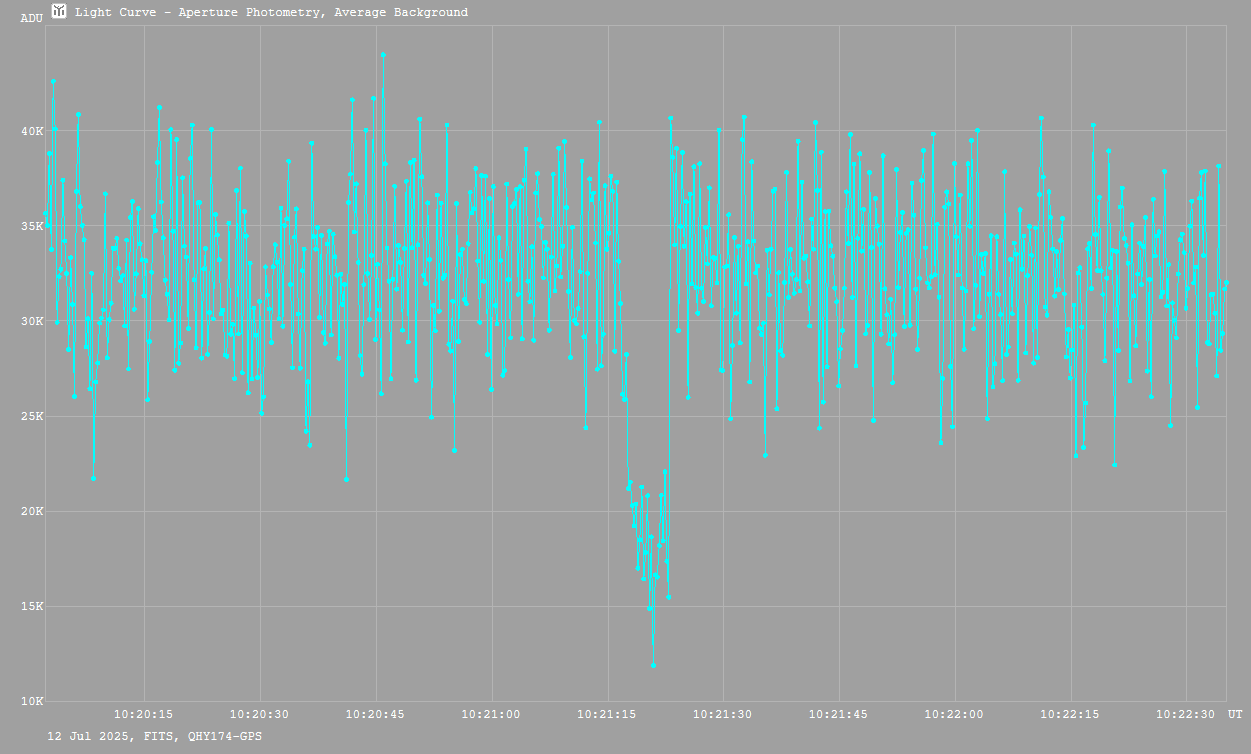Select the 10K label on the Y axis
This screenshot has width=1251, height=754.
33,701
